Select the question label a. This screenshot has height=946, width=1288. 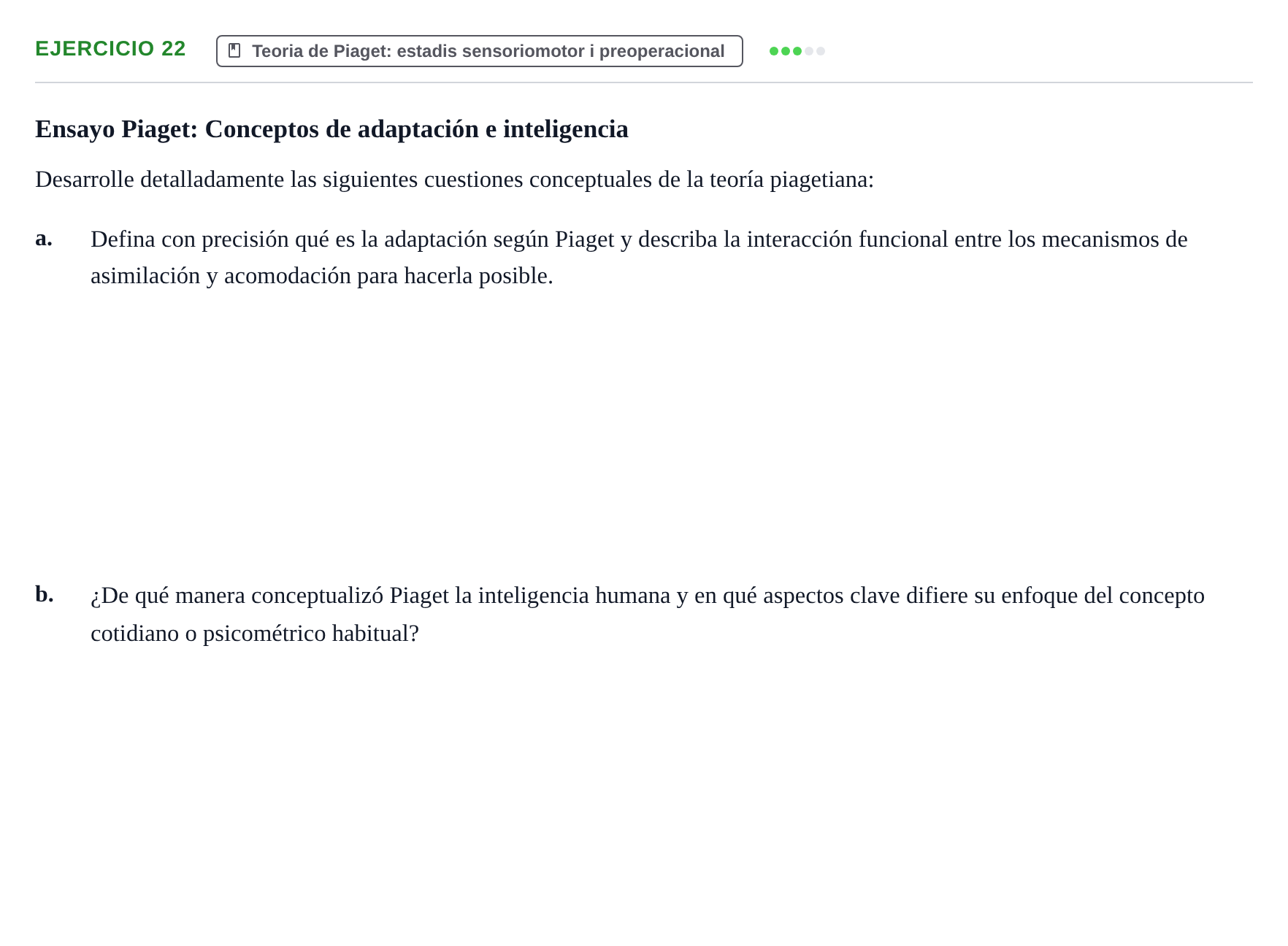tap(44, 238)
